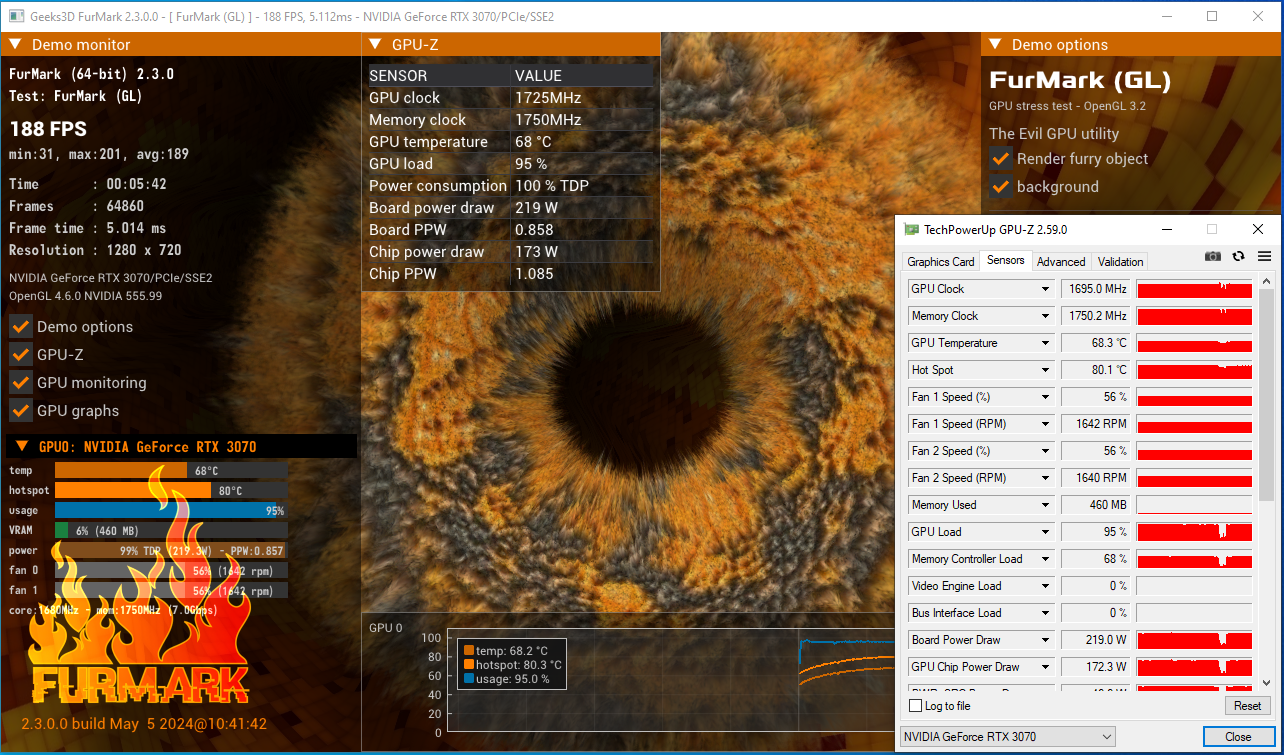
Task: Click the GPU-Z screenshot camera icon
Action: click(x=1213, y=257)
